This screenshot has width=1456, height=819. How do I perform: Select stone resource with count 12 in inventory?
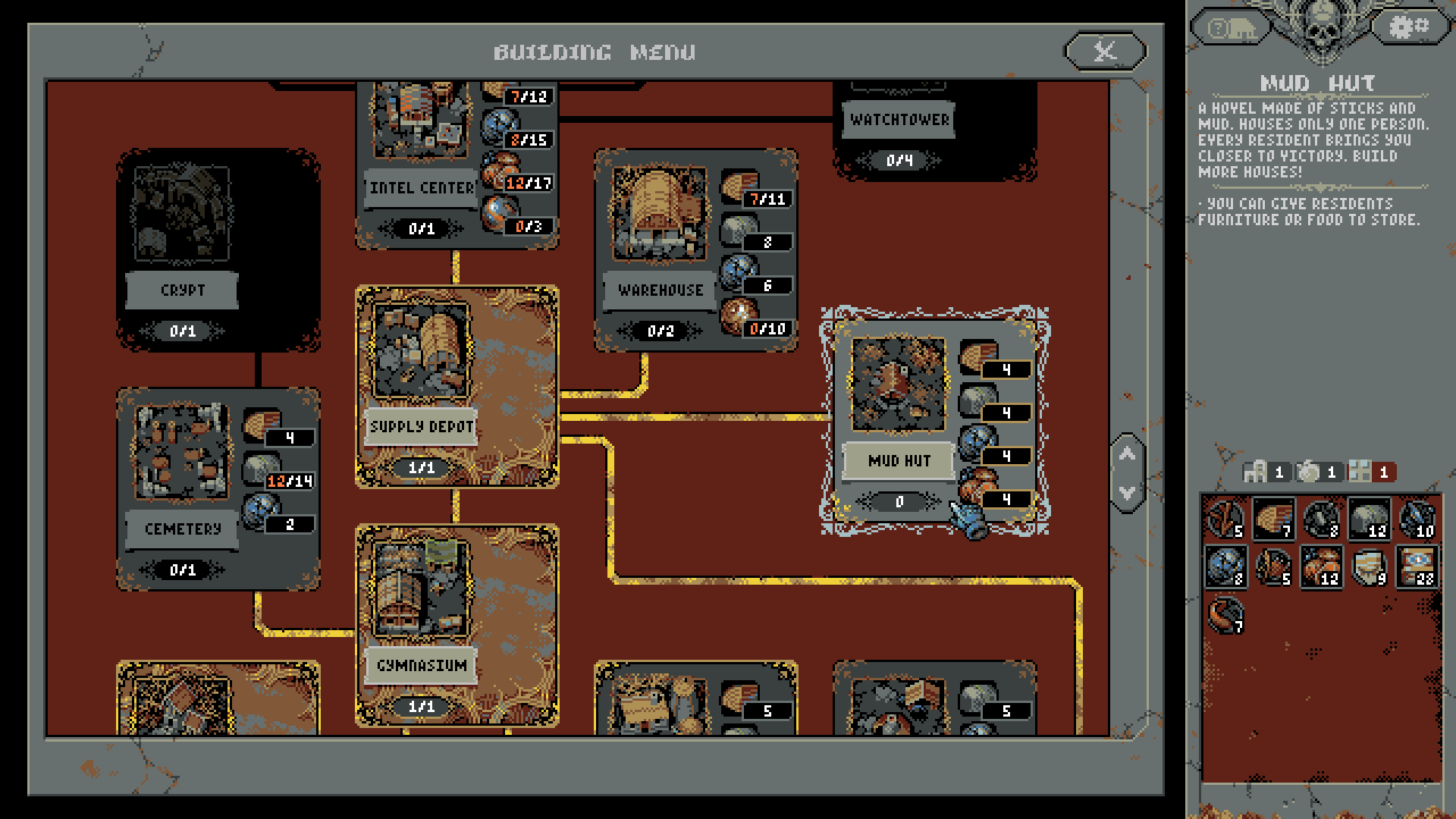pos(1369,520)
